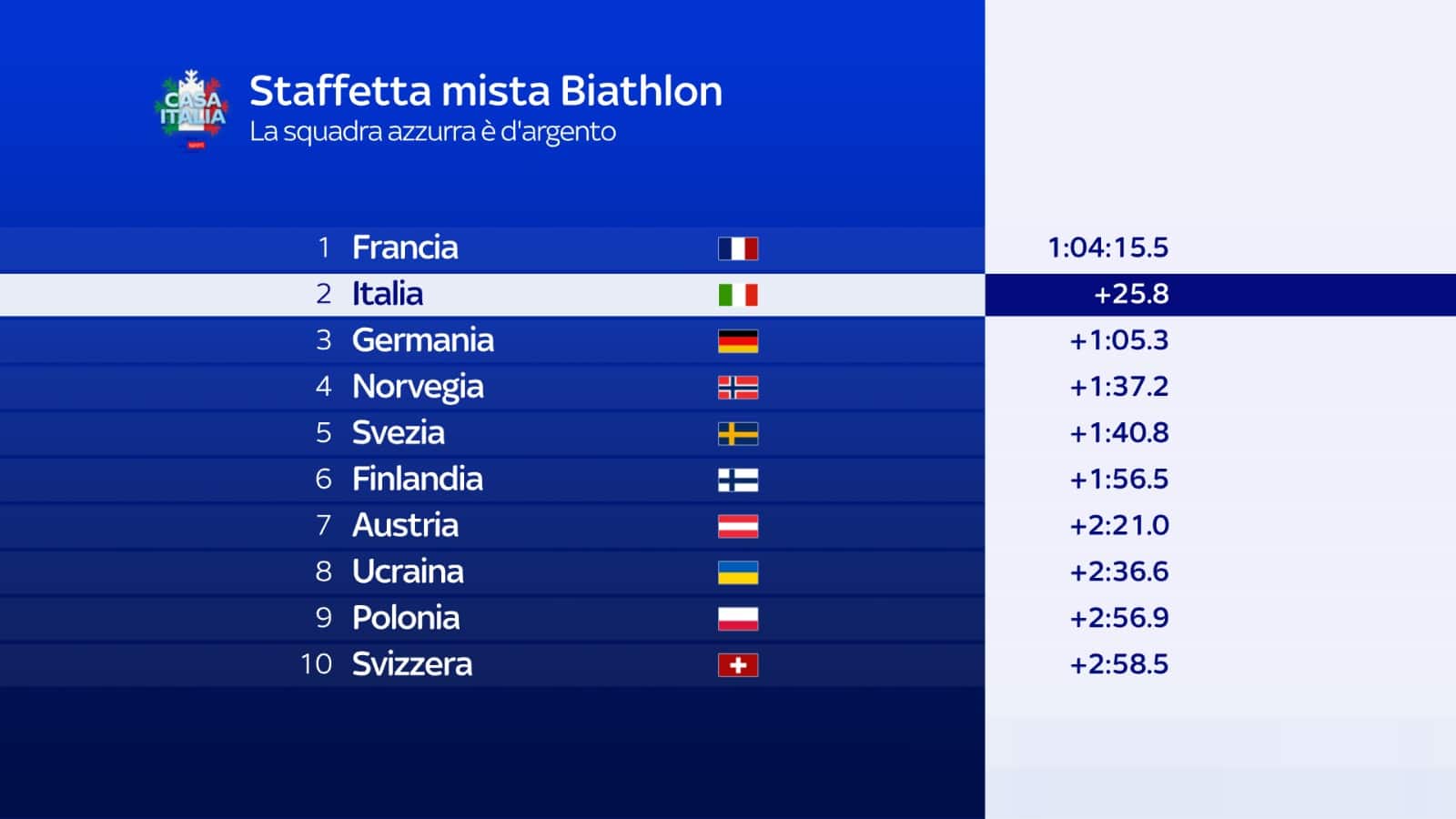Click the French flag icon

pyautogui.click(x=737, y=248)
